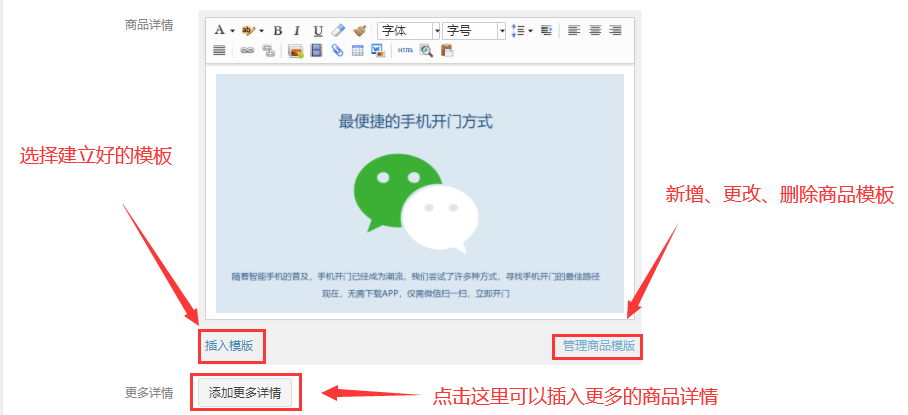Select the WeChat logo image in the editor
This screenshot has width=908, height=415.
point(416,202)
